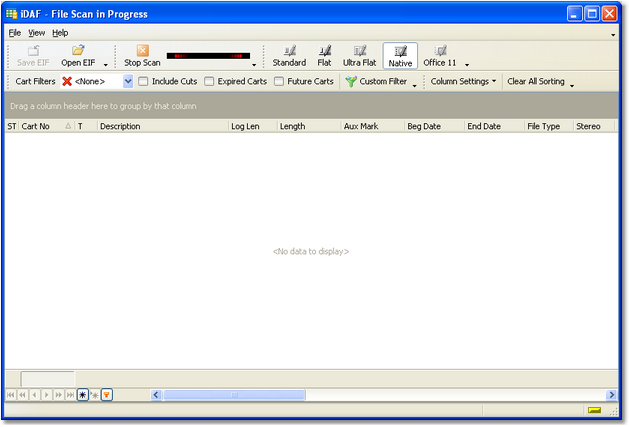Click Clear All Sorting button

coord(536,81)
